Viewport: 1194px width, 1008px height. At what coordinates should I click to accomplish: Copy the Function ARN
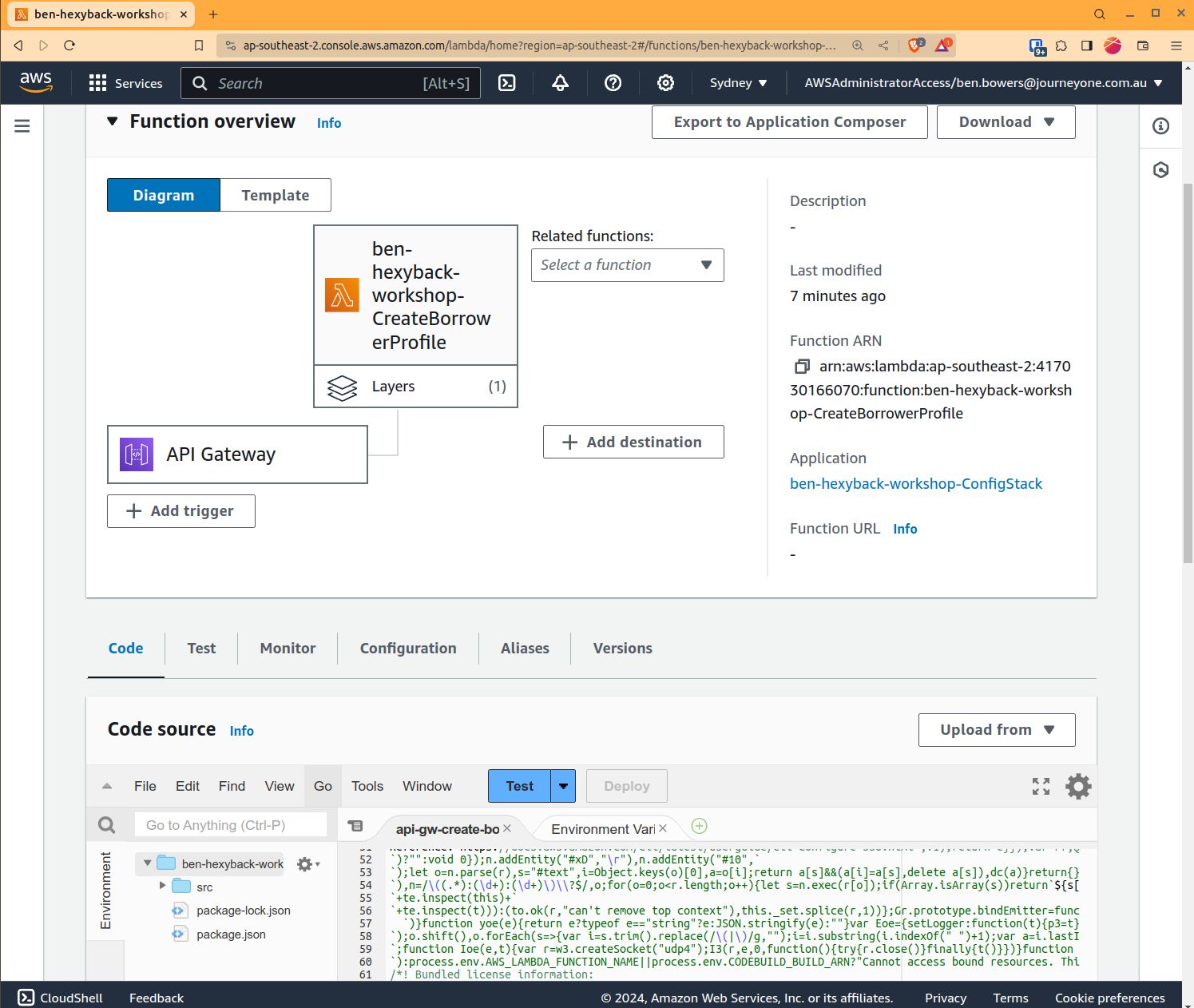tap(802, 367)
